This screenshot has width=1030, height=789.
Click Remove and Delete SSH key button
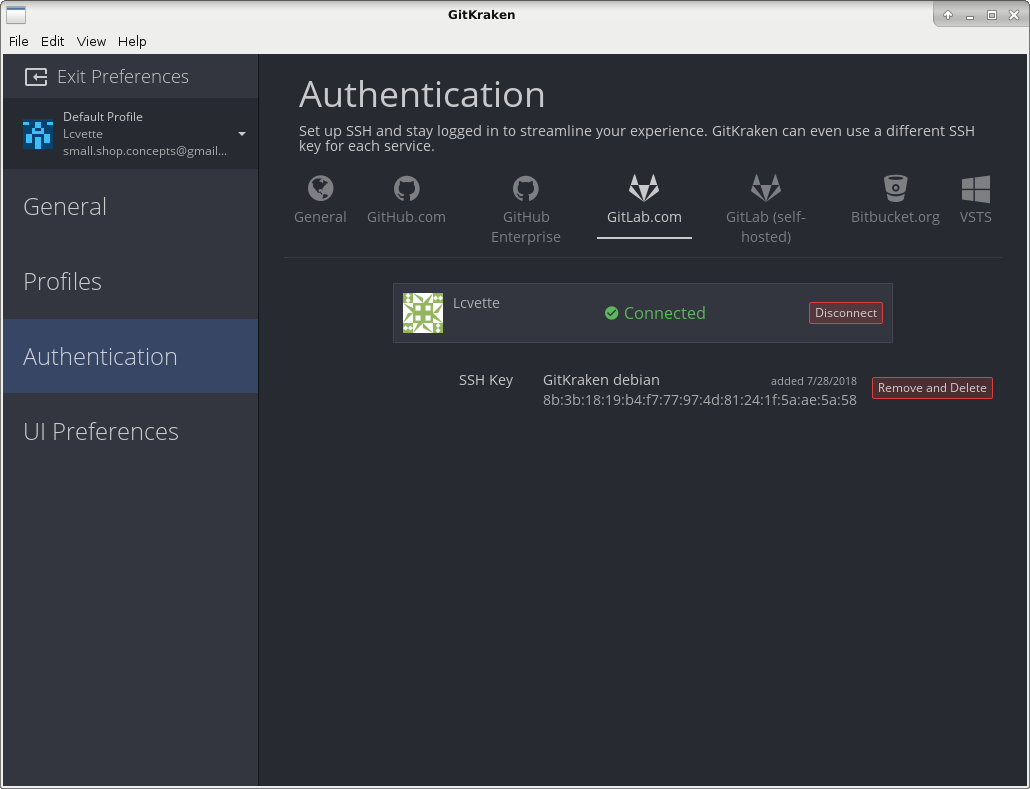tap(932, 388)
